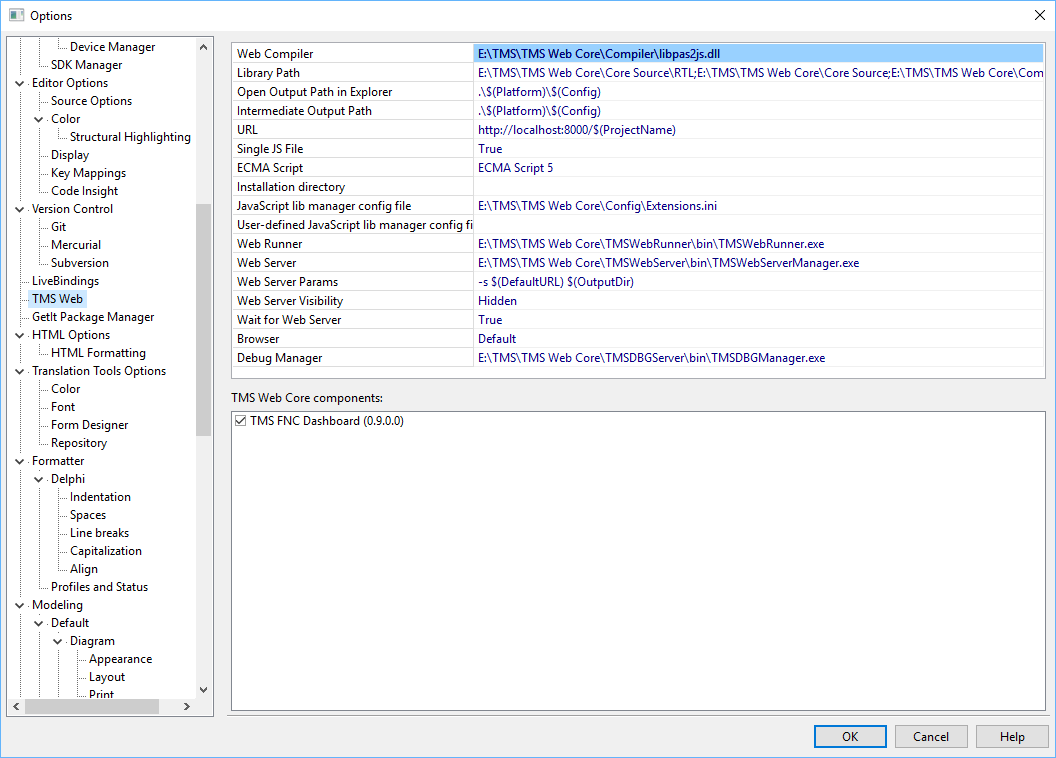Uncheck the TMS FNC Dashboard component
This screenshot has width=1056, height=758.
[x=239, y=420]
